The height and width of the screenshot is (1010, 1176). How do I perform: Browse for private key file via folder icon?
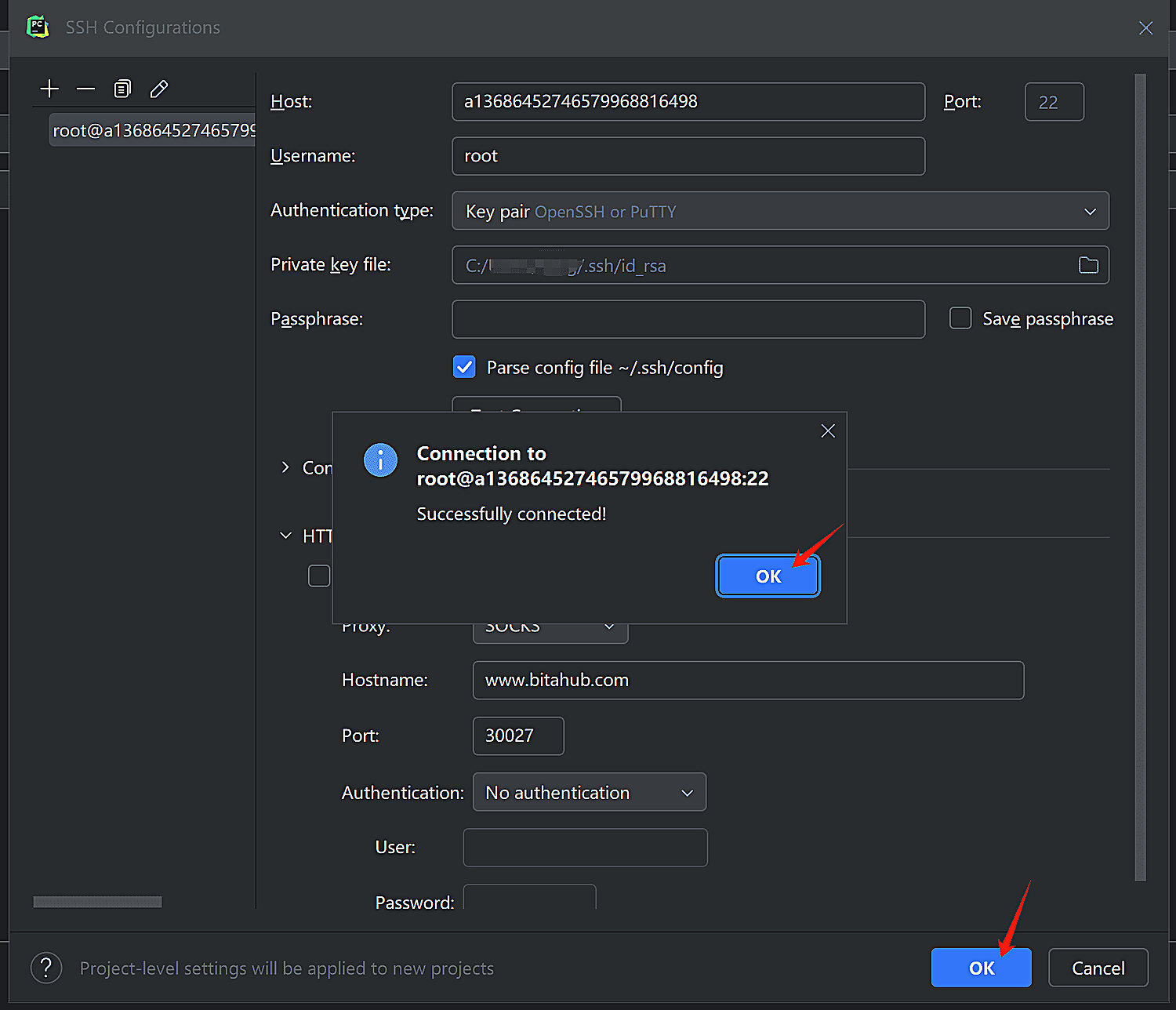1088,265
